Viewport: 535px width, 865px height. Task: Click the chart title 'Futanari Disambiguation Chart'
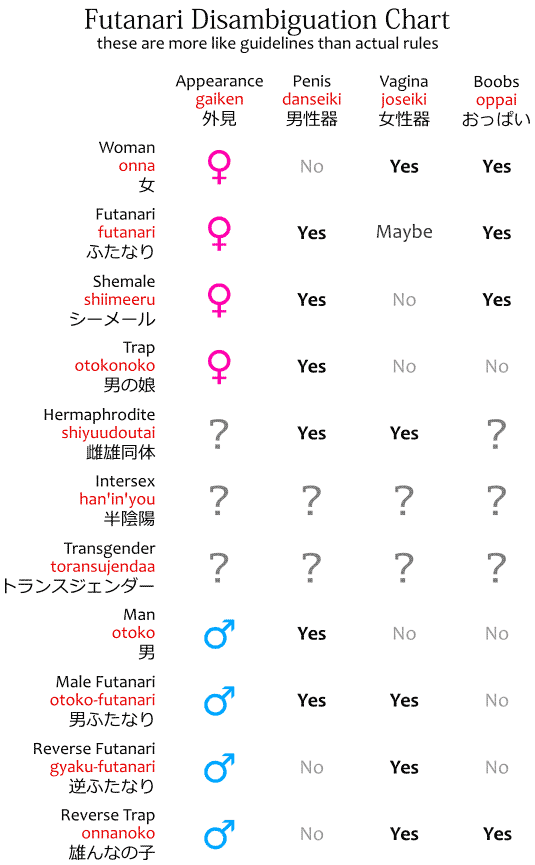click(267, 20)
